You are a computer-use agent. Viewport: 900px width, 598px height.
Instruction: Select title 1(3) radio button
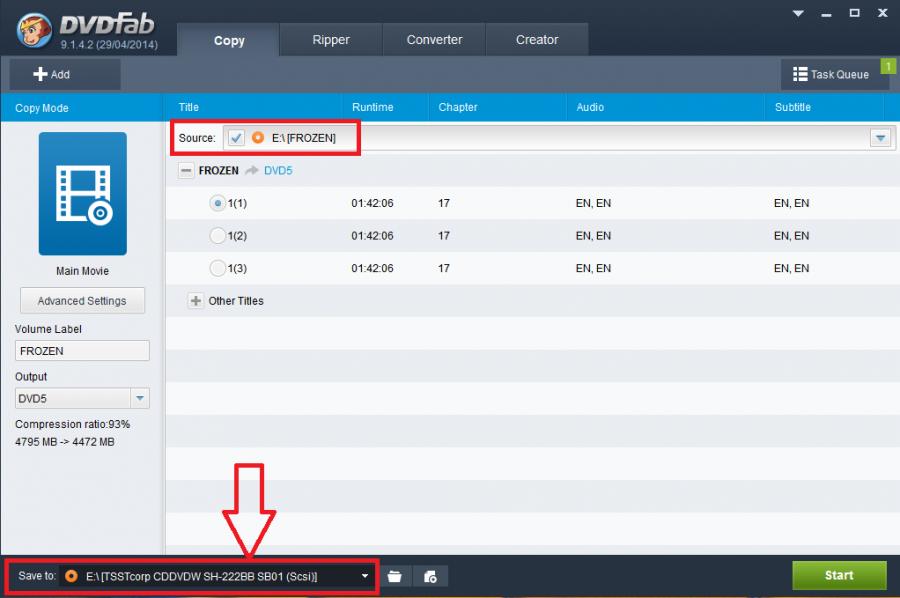tap(218, 268)
